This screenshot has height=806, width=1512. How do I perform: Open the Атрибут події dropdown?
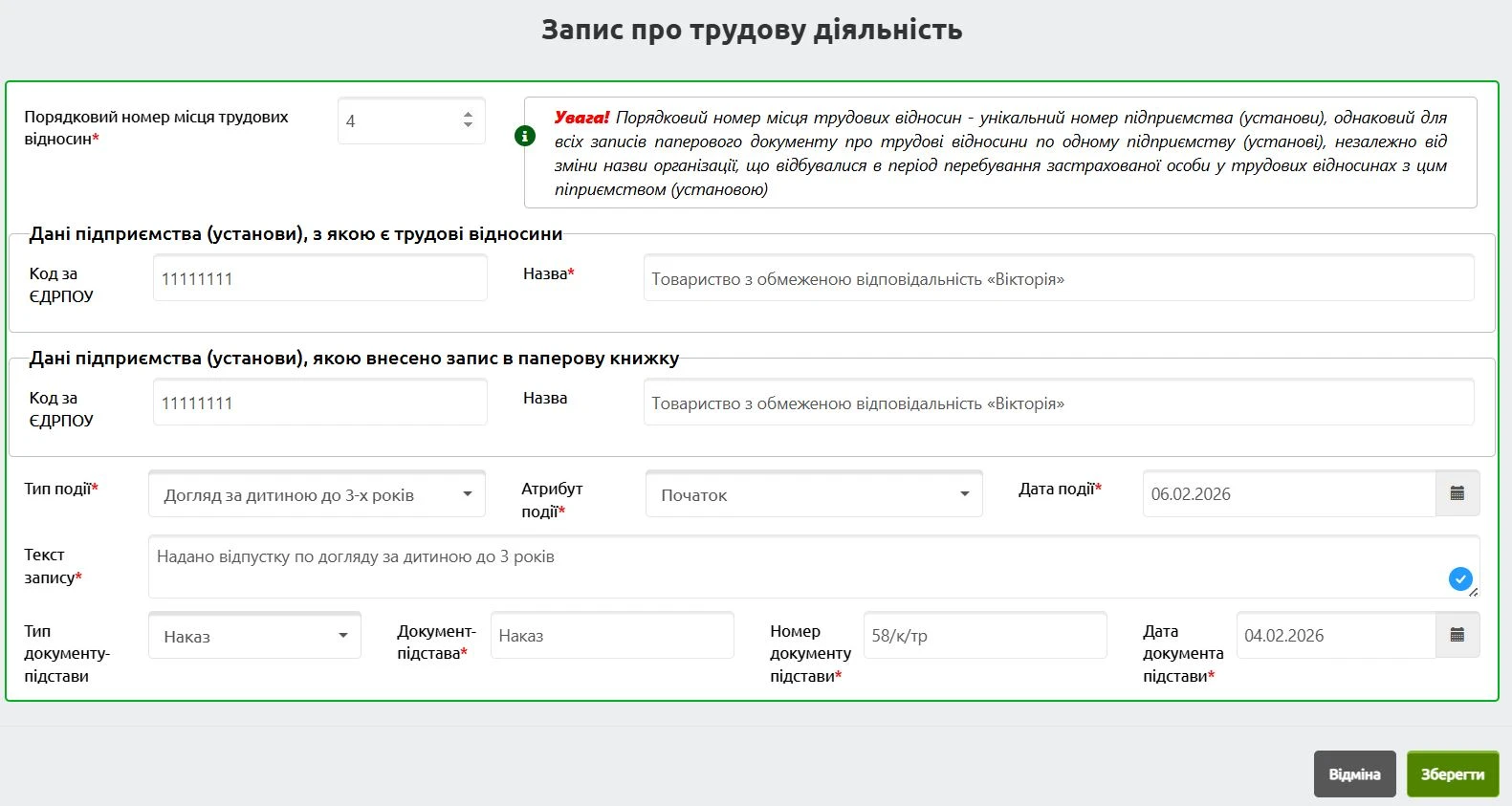pos(813,495)
